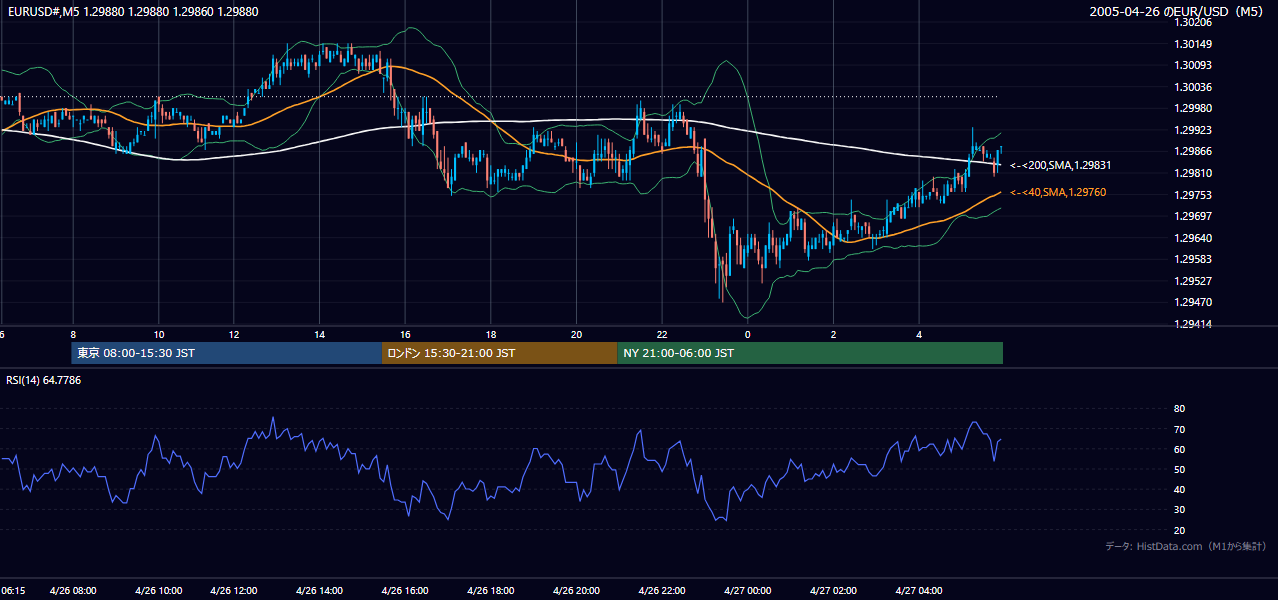Image resolution: width=1278 pixels, height=600 pixels.
Task: Click the 1.29980 price axis label
Action: [x=1193, y=108]
